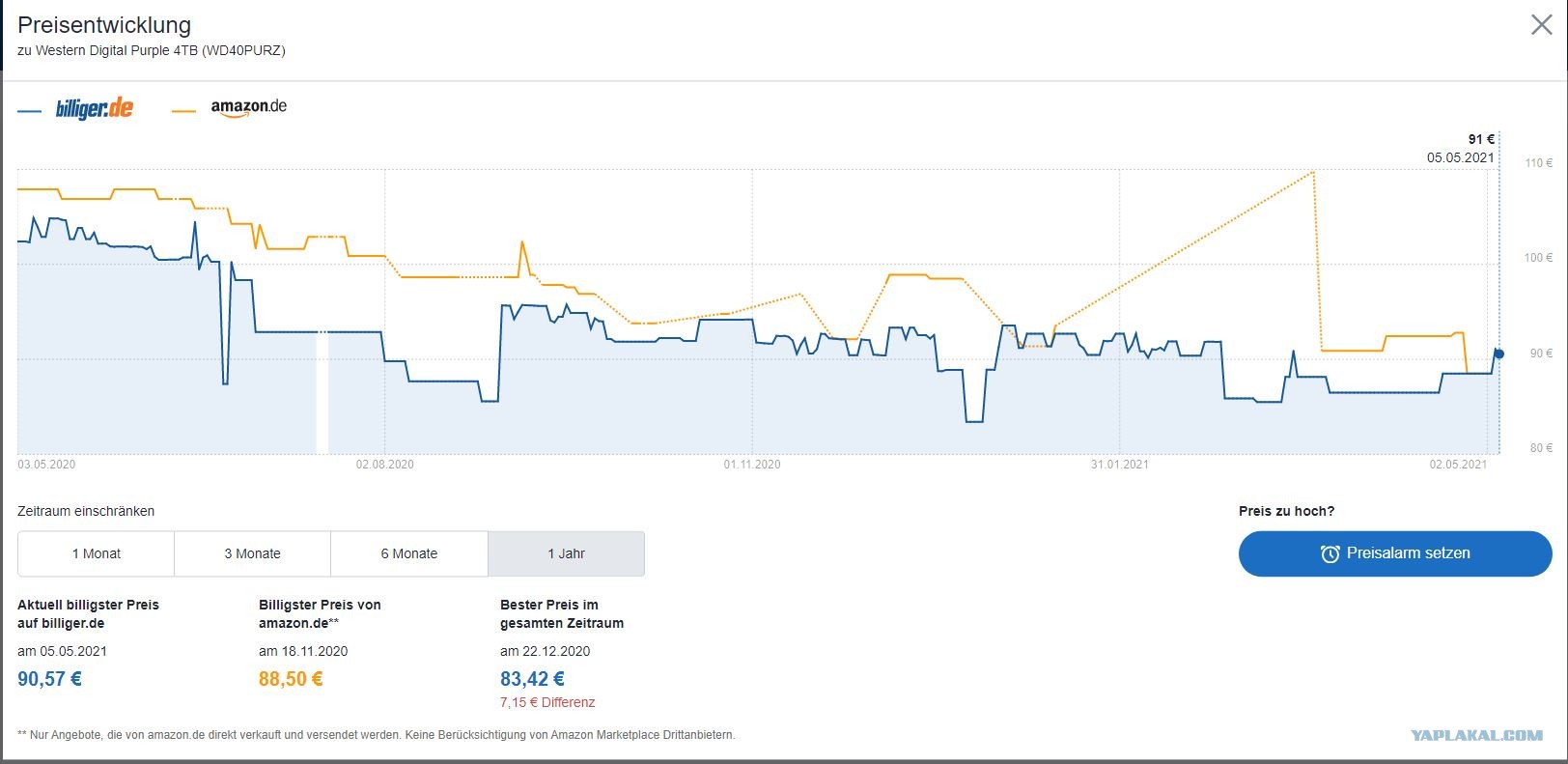Click the am 05.05.2021 date under Aktuell billigster Preis
Screen dimensions: 1568x764
click(62, 651)
